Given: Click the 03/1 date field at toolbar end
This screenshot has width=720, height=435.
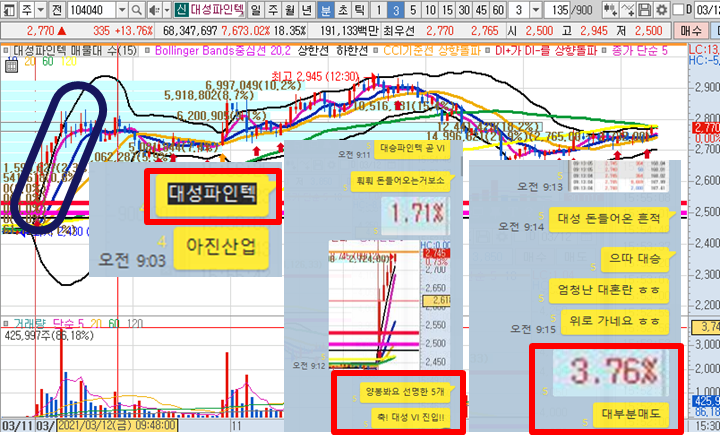Looking at the screenshot, I should pyautogui.click(x=708, y=10).
